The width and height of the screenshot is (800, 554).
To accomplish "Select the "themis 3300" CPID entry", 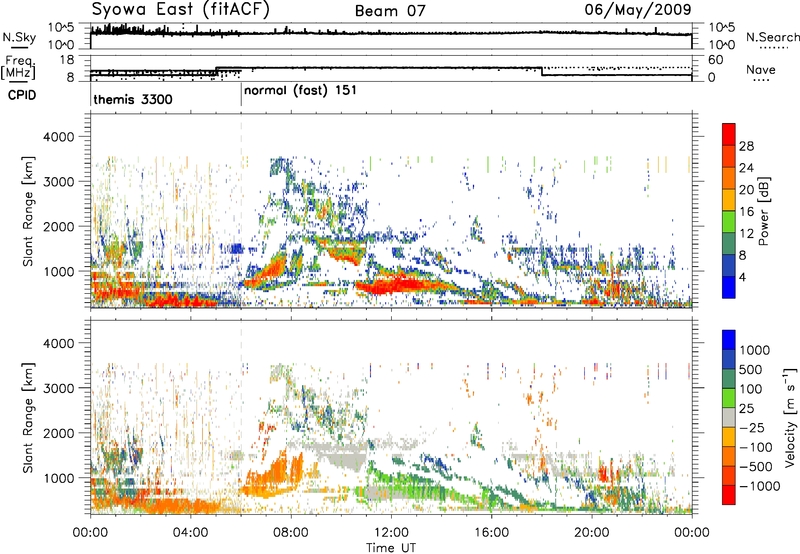I will [133, 99].
